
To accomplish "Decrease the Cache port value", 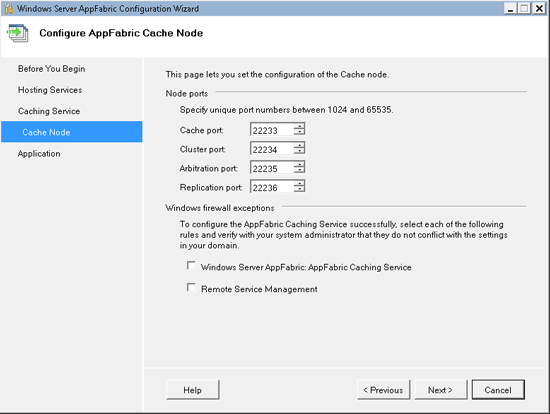I will coord(299,132).
